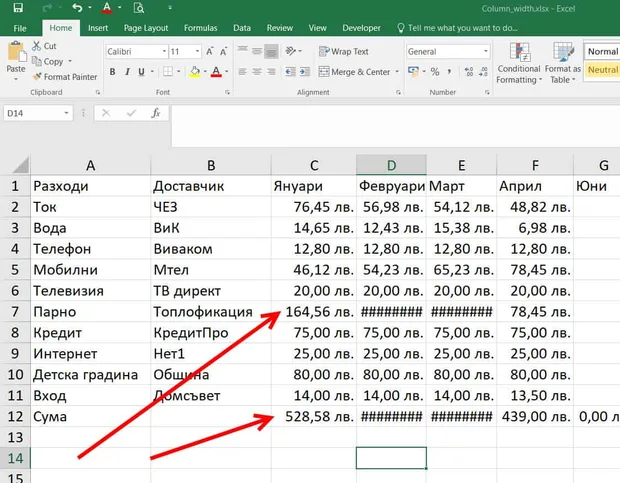The image size is (620, 483).
Task: Open fill color dropdown arrow
Action: pos(205,72)
